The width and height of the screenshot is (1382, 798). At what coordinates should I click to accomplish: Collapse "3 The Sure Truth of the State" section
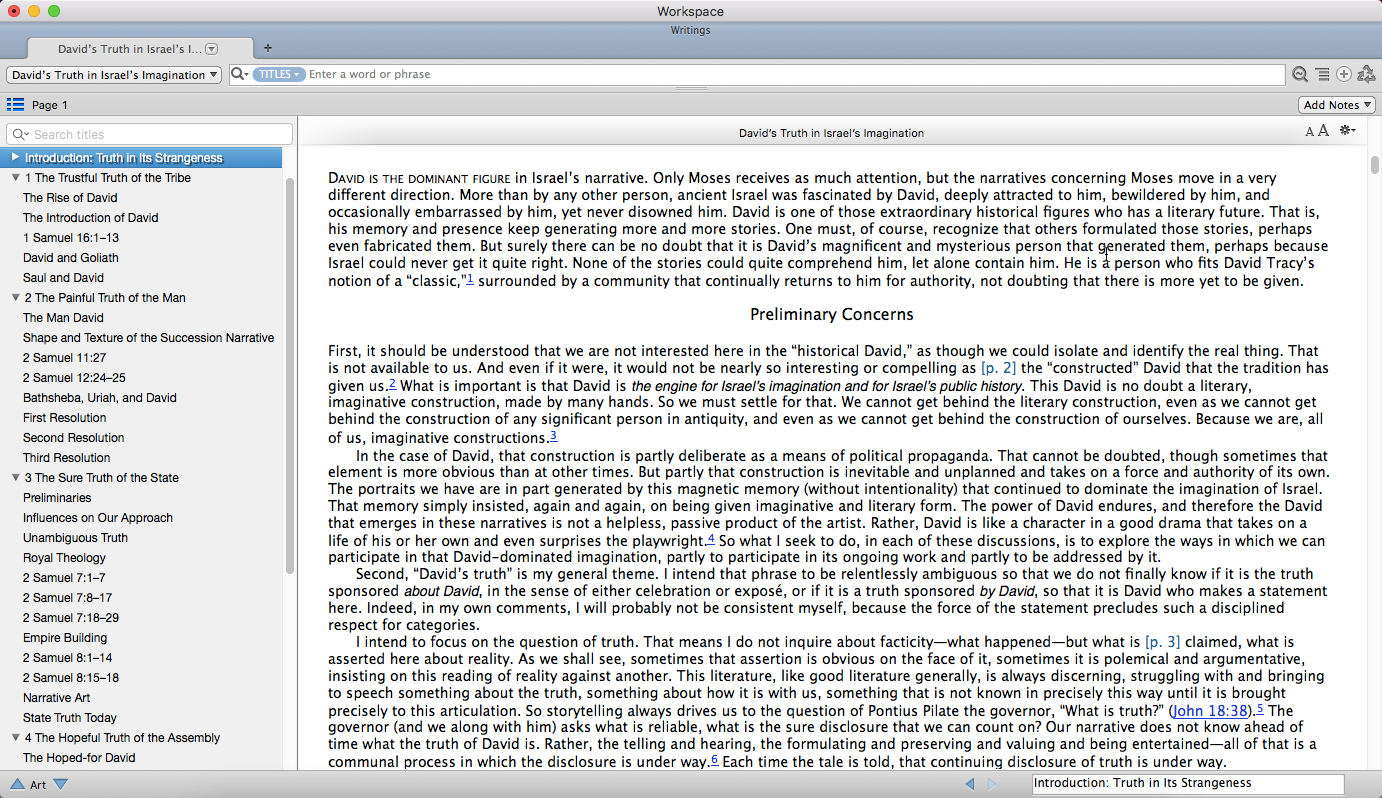16,478
